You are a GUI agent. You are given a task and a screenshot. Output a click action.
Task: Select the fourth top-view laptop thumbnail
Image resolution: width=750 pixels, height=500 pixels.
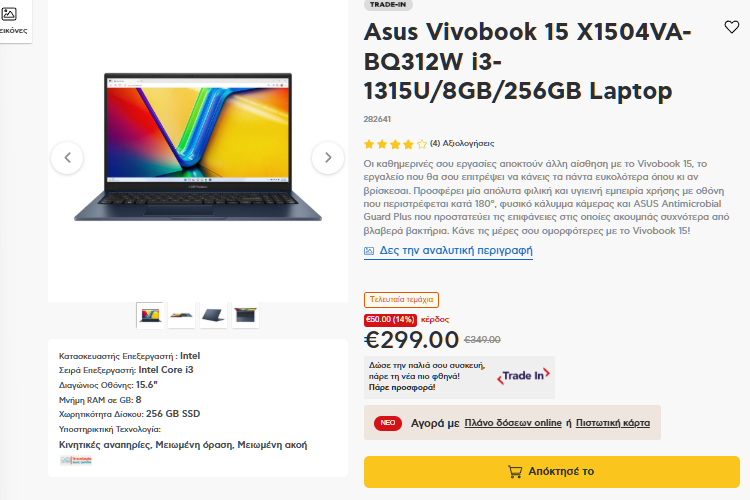coord(245,315)
